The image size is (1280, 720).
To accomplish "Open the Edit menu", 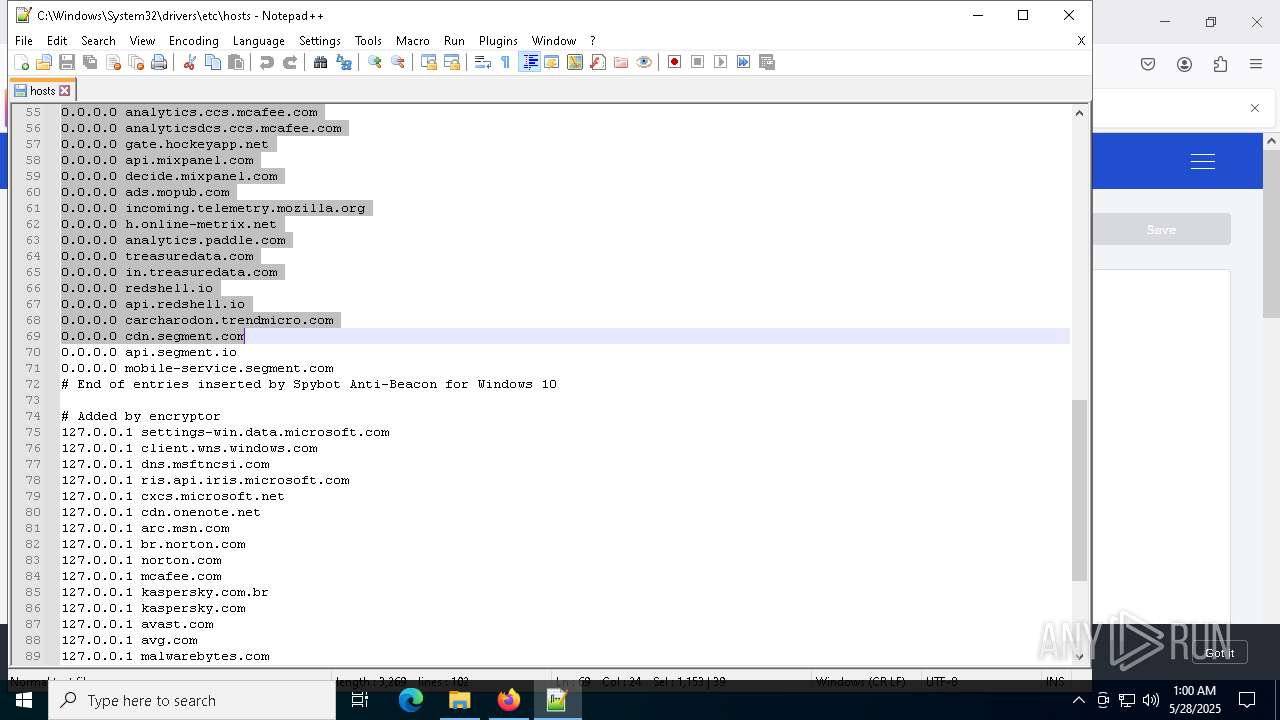I will click(x=57, y=41).
